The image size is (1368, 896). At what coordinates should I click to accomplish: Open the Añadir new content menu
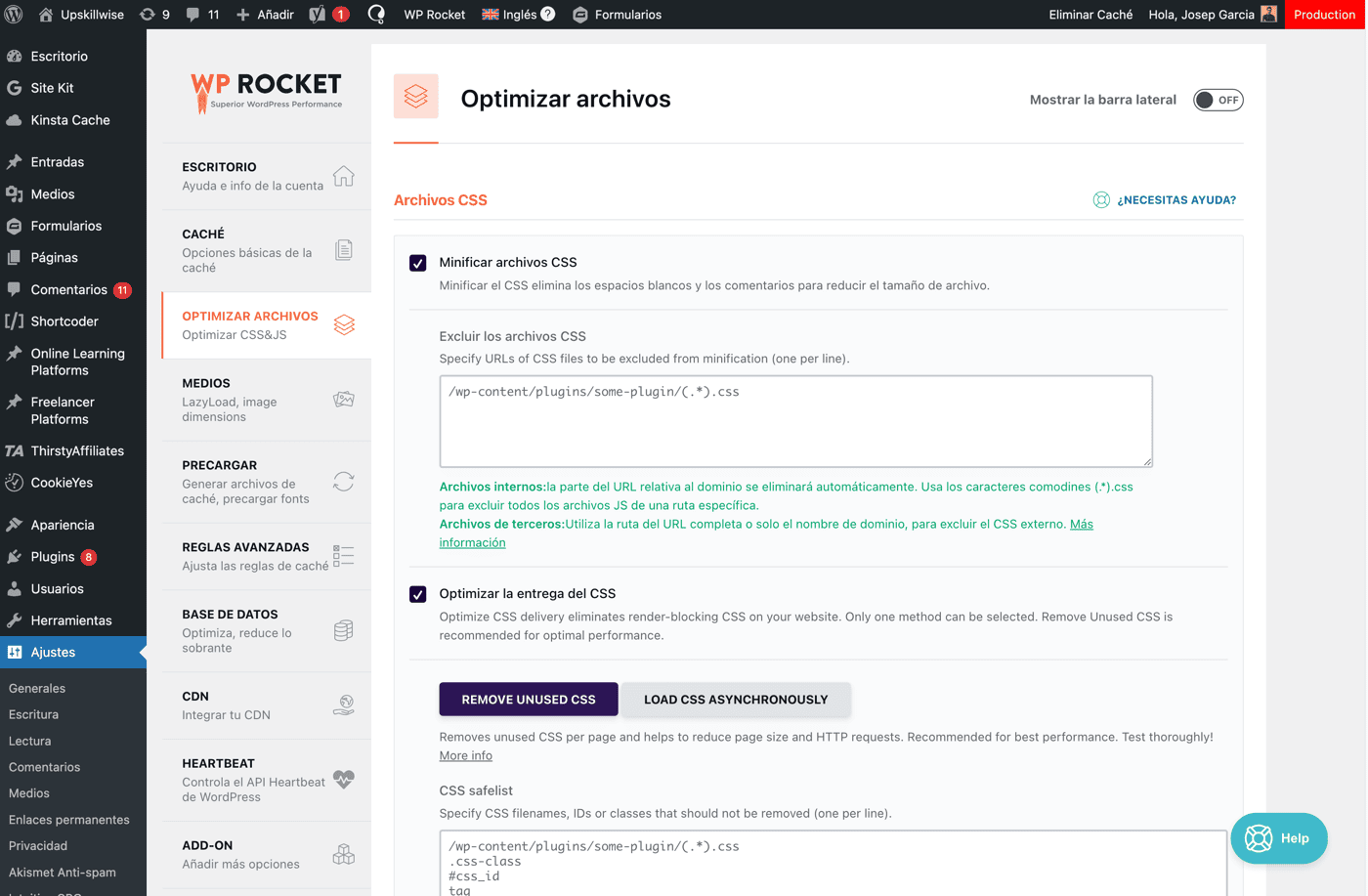coord(265,15)
